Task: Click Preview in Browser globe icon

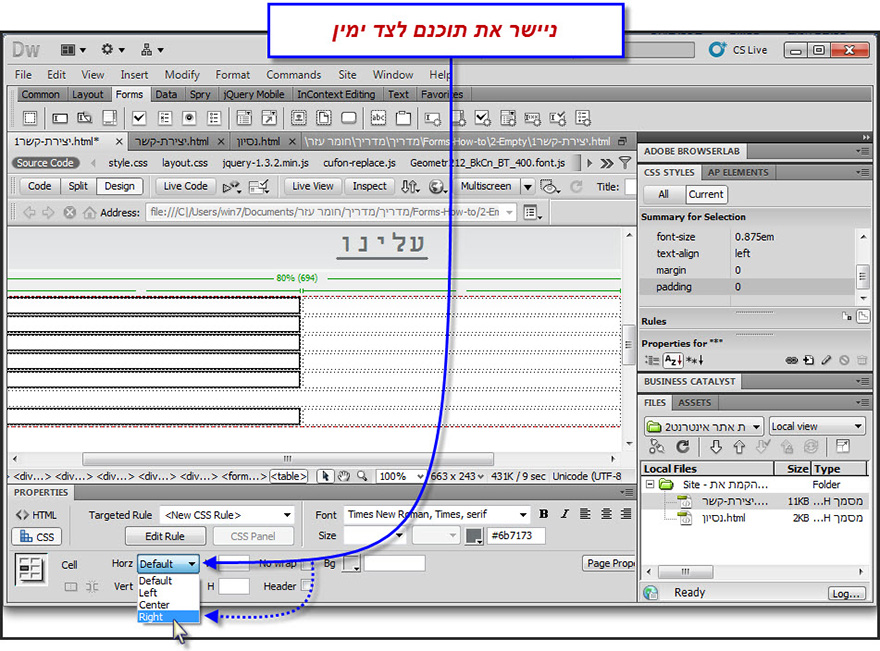Action: coord(437,186)
